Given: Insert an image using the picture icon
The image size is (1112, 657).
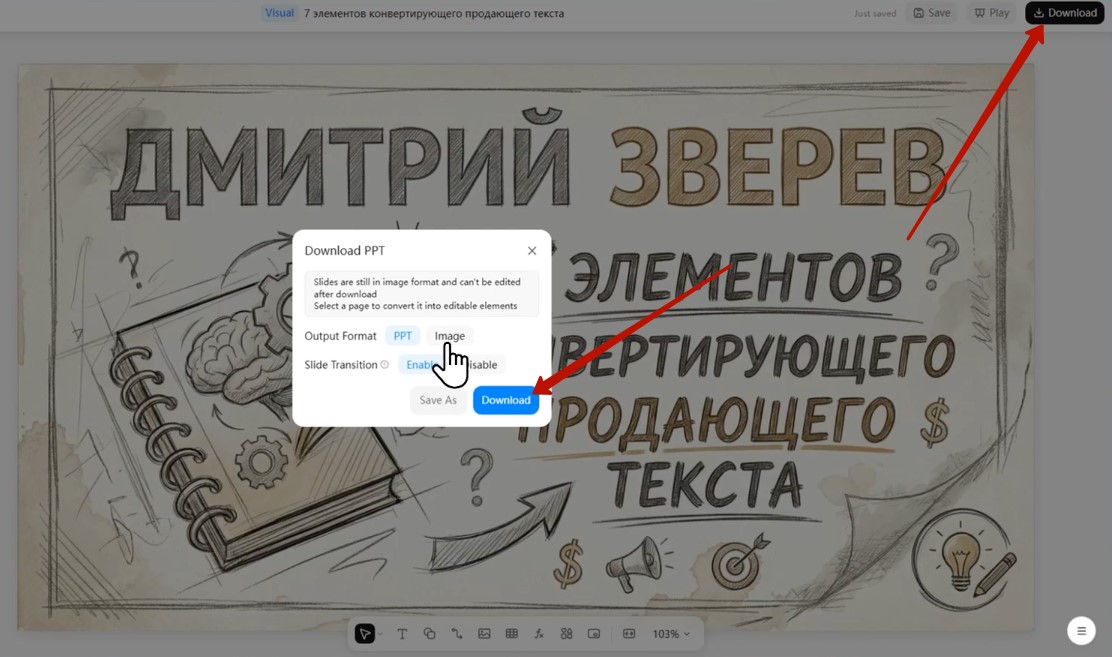Looking at the screenshot, I should pos(484,634).
